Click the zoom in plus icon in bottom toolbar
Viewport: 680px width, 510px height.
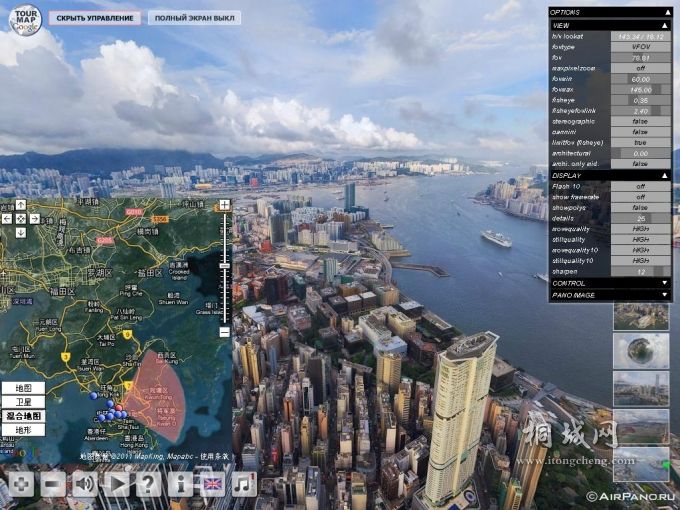click(x=20, y=485)
